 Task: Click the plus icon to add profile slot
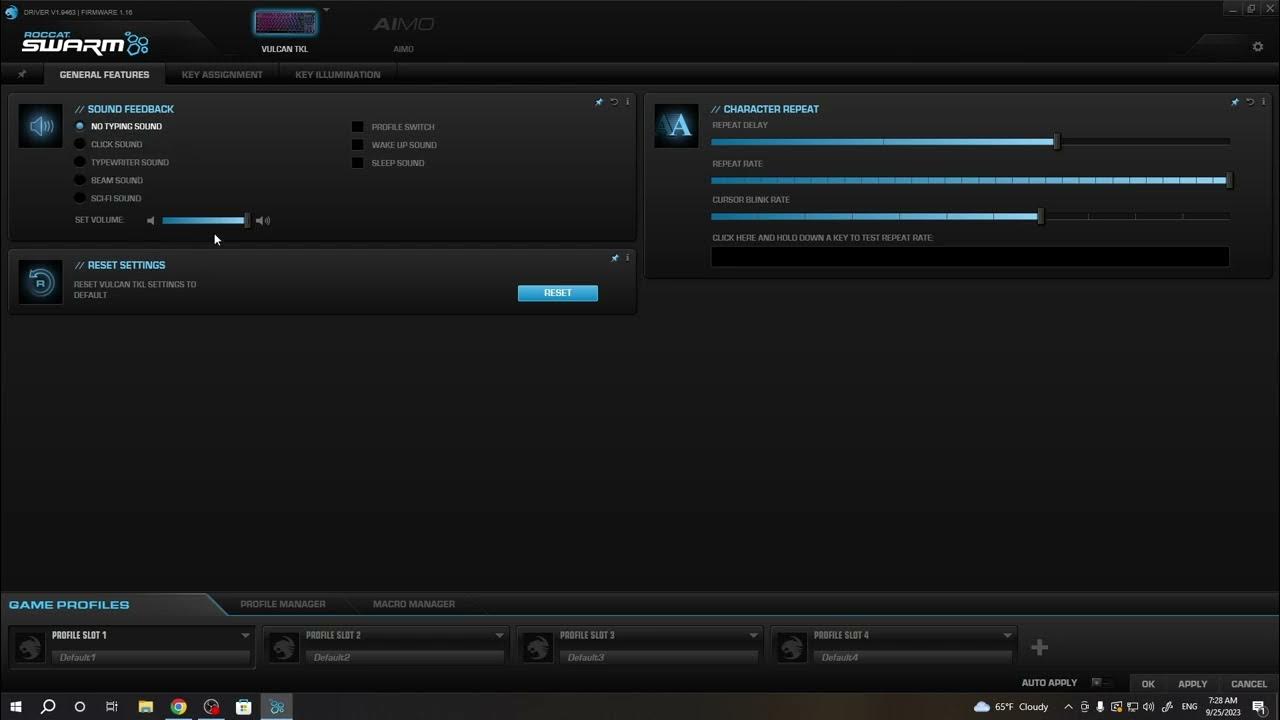1039,648
